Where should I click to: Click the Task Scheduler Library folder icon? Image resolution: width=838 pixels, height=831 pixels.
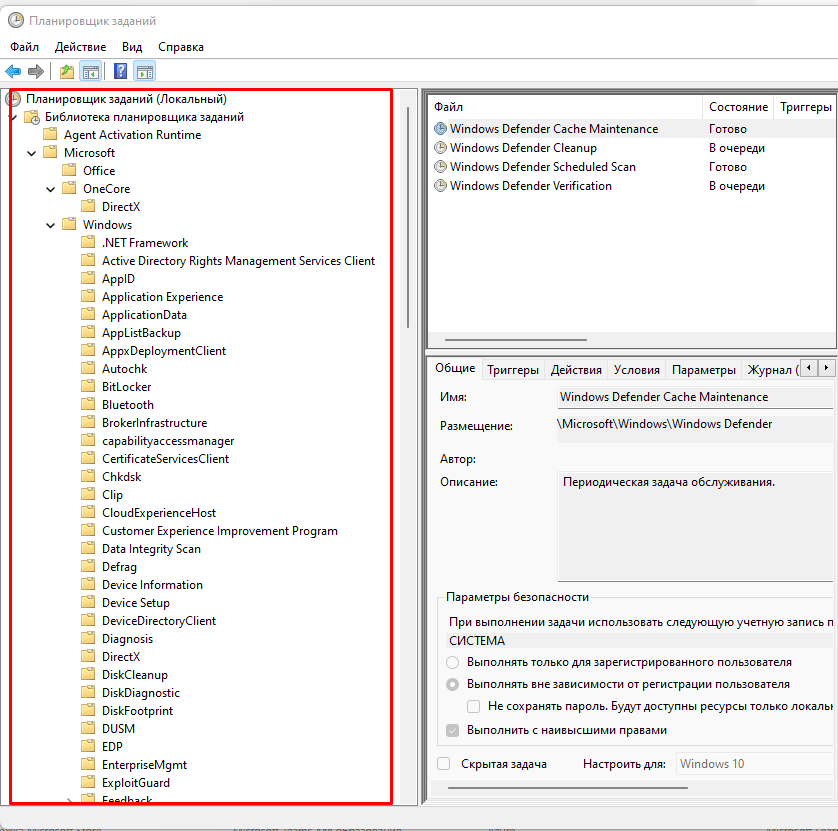32,117
